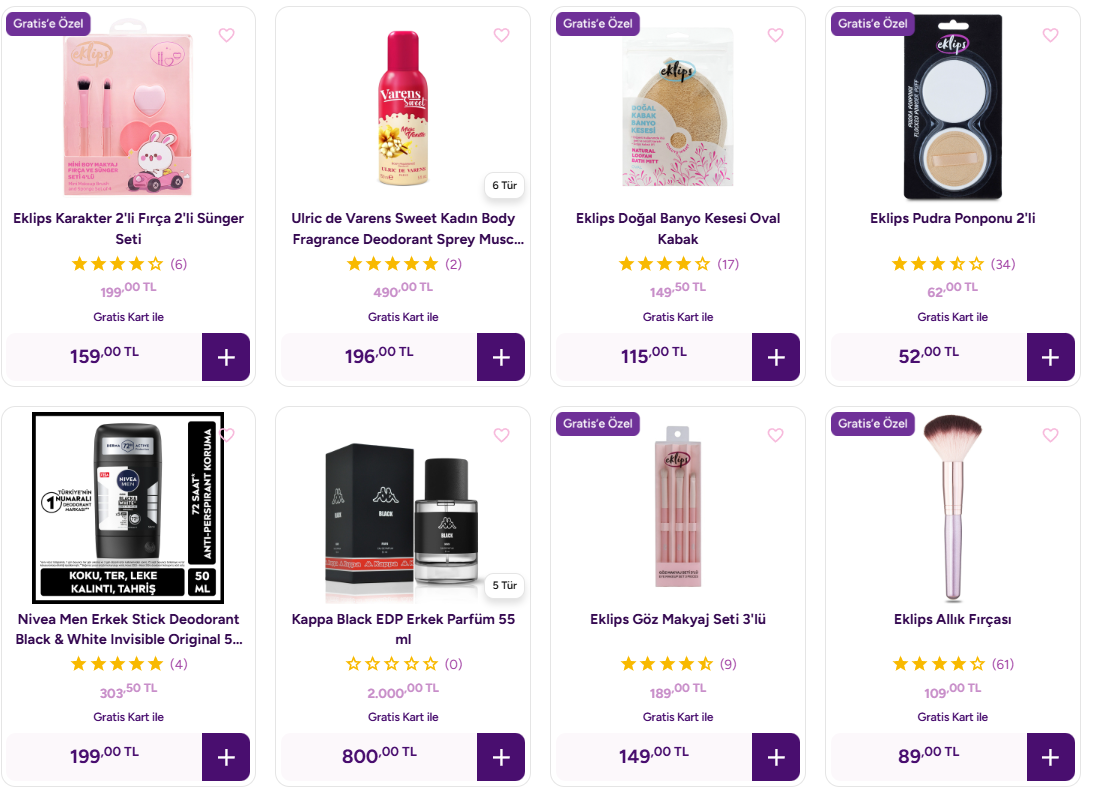This screenshot has width=1103, height=795.
Task: Add Ulric de Varens deodorant to cart
Action: pyautogui.click(x=501, y=357)
